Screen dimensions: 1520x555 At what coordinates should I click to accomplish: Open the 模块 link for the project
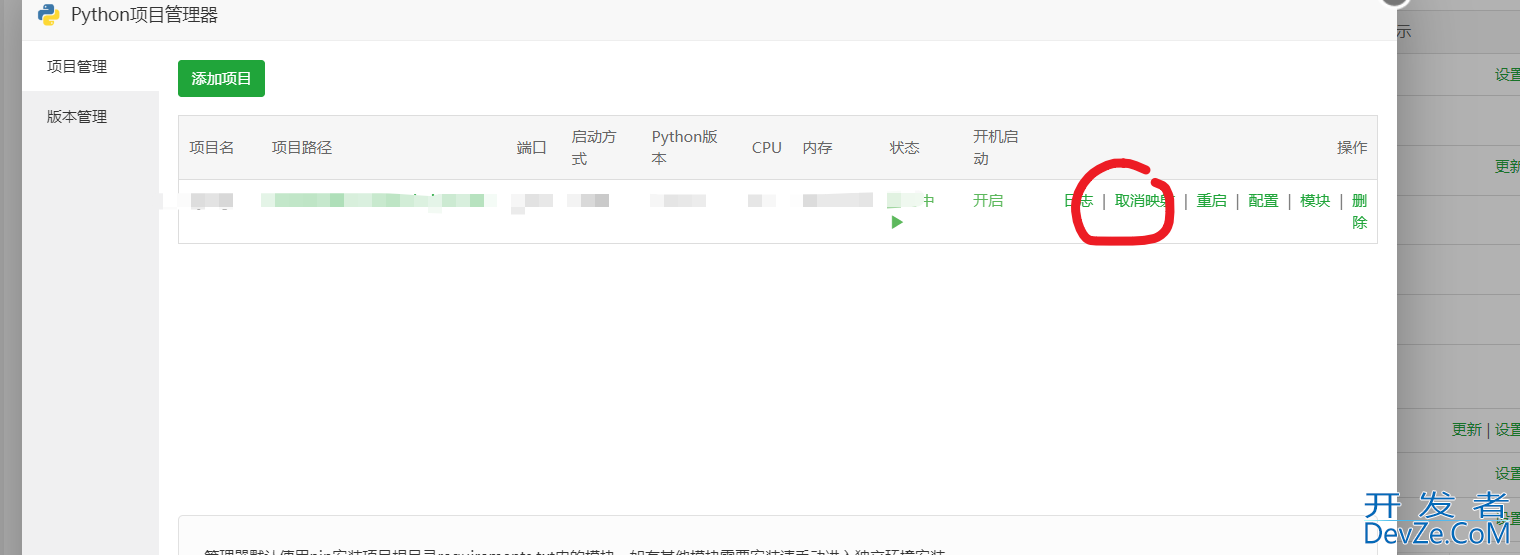1315,201
